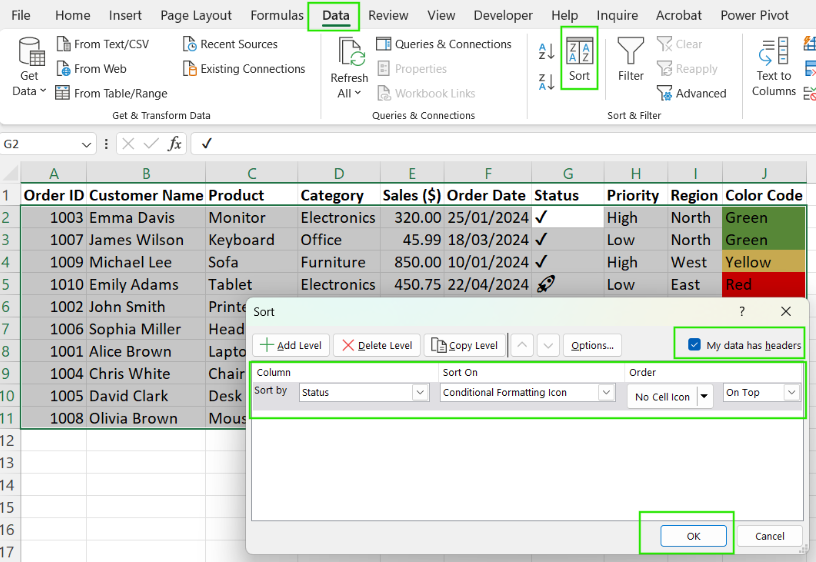Click the Insert Function fx icon
Viewport: 816px width, 562px height.
[174, 143]
